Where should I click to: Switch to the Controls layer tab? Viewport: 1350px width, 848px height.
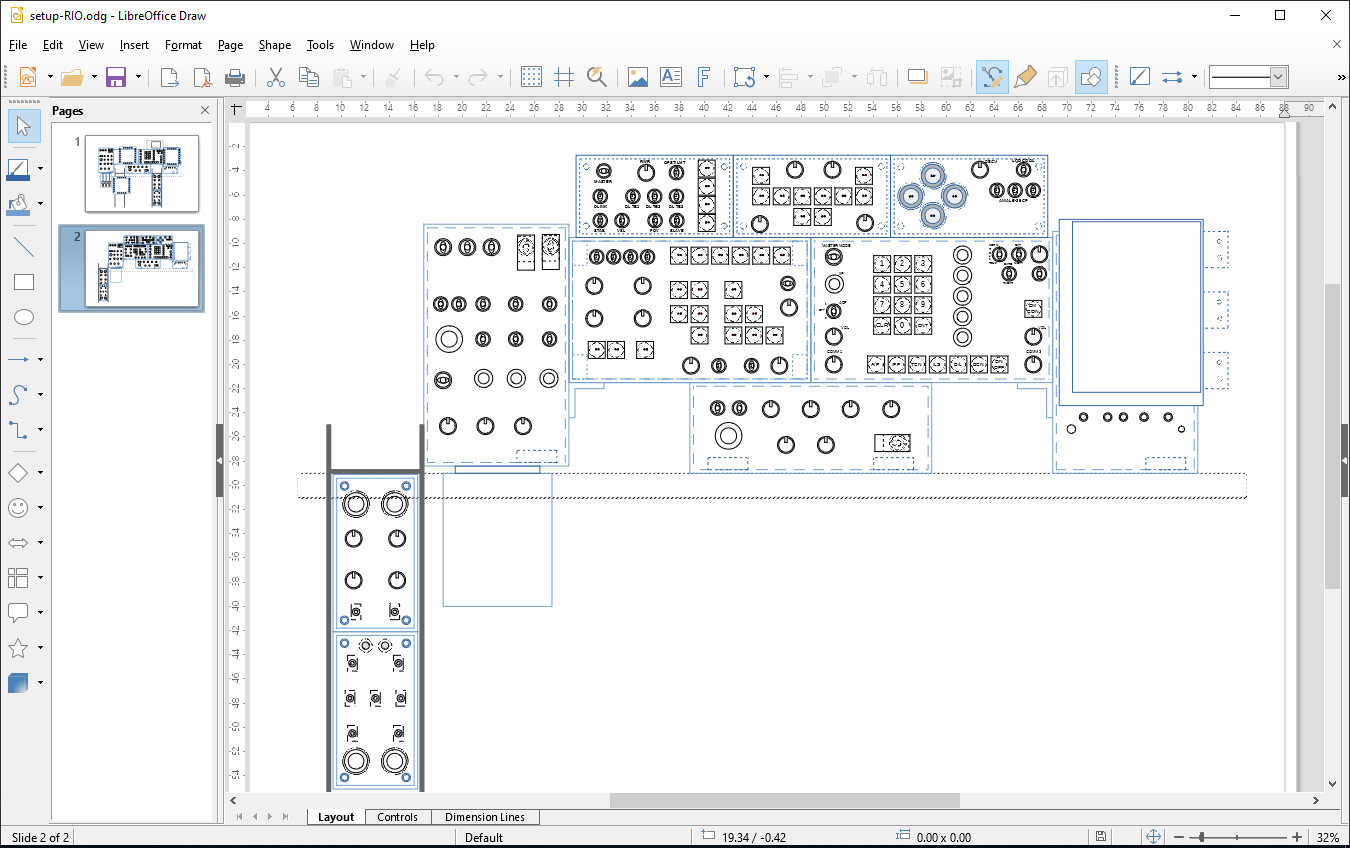tap(397, 817)
